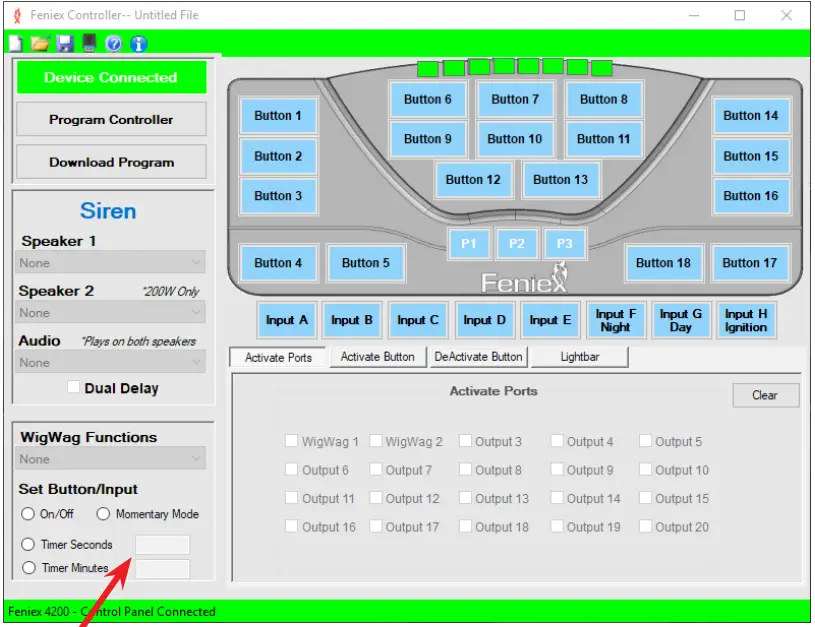
Task: Select Button 16 on controller
Action: 751,196
